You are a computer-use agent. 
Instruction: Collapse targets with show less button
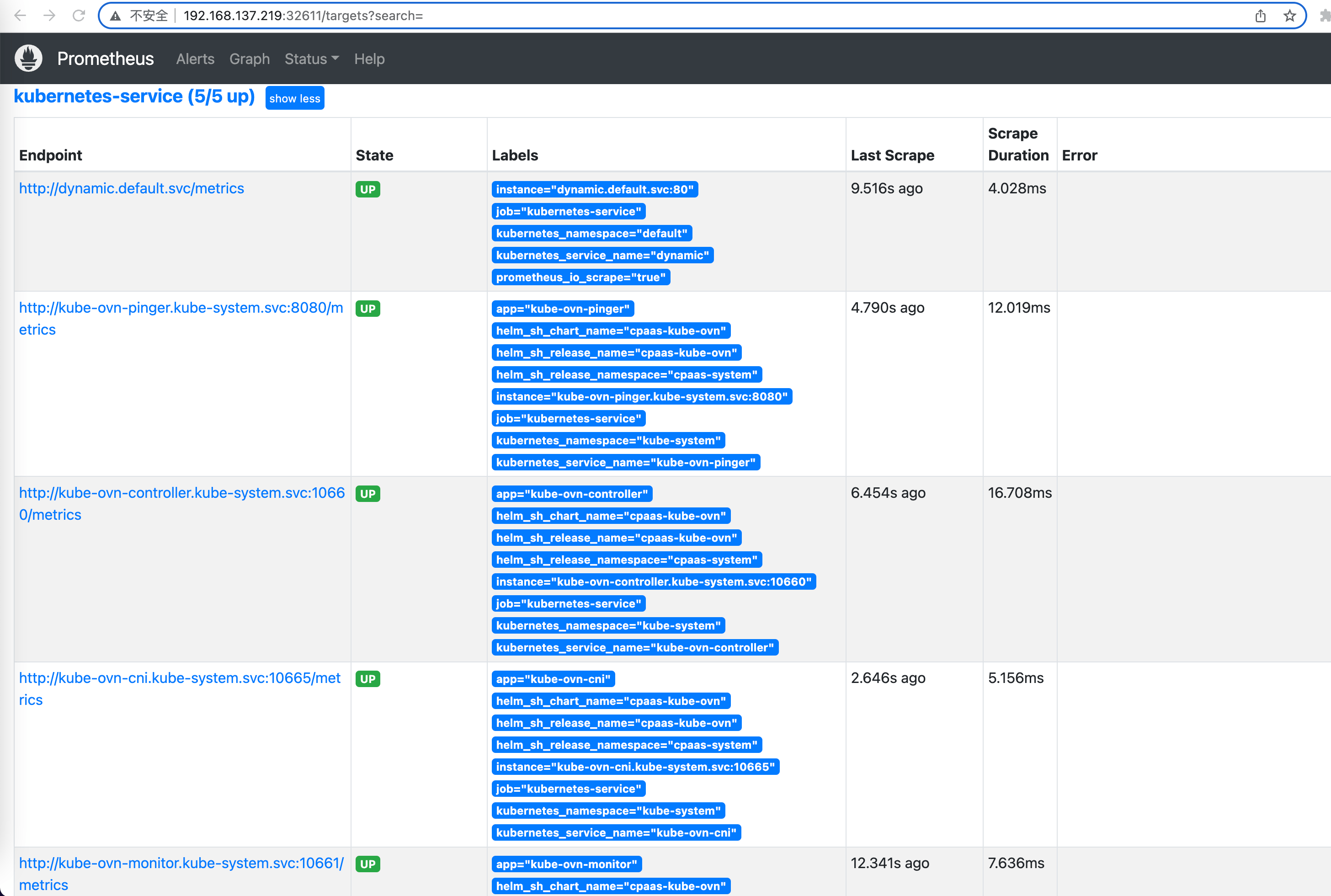pos(294,98)
